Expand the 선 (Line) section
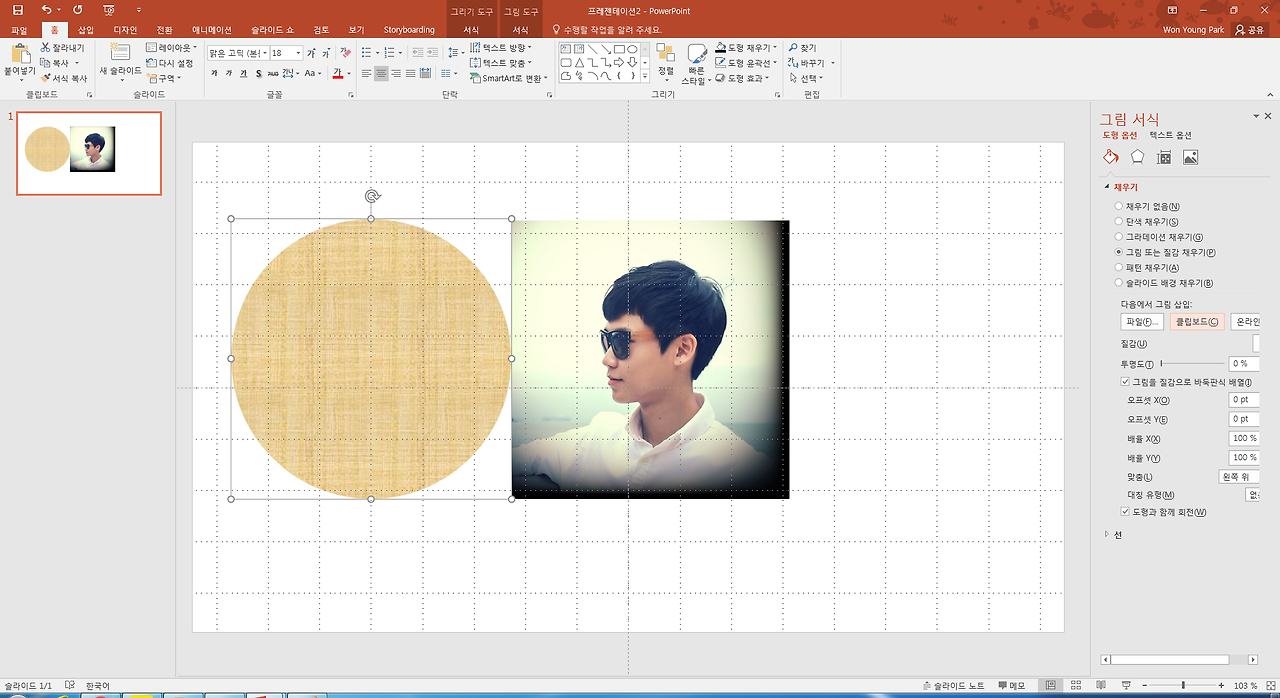 1107,534
